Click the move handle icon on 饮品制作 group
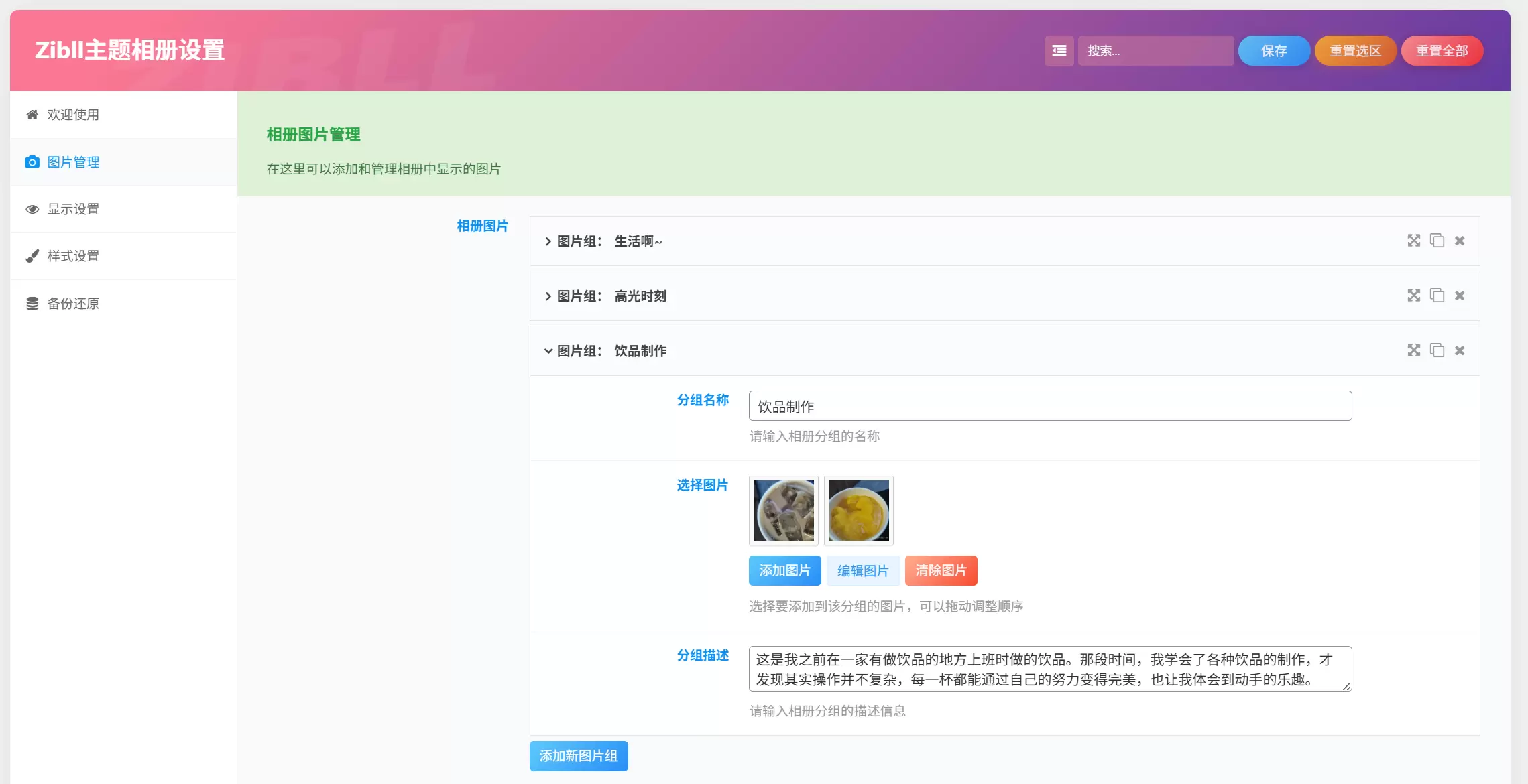The width and height of the screenshot is (1528, 784). click(1414, 350)
